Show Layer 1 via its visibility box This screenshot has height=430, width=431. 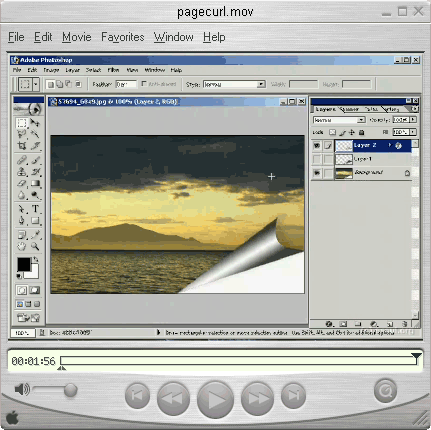(x=317, y=159)
